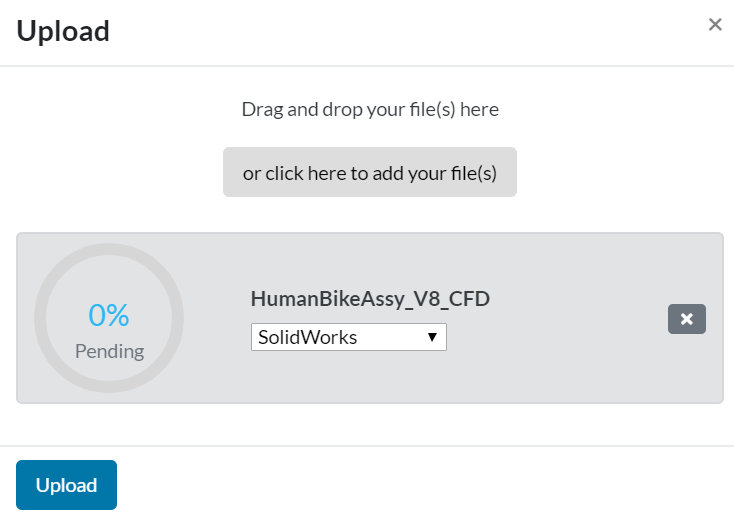Select the HumanBikeAssy_V8_CFD file name
The image size is (734, 515).
tap(370, 299)
